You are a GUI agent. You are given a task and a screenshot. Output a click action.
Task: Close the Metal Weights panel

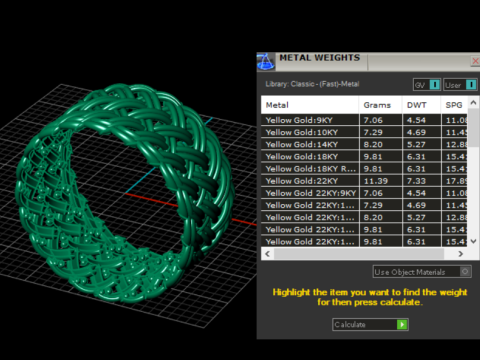pyautogui.click(x=475, y=61)
